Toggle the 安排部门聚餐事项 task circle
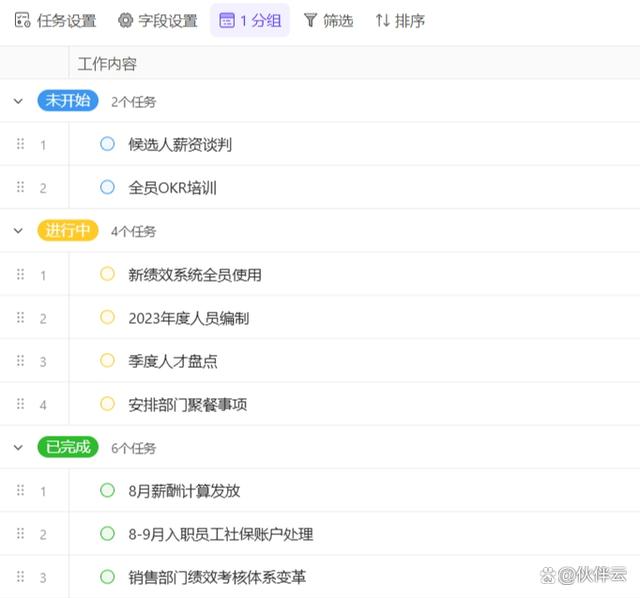Image resolution: width=640 pixels, height=598 pixels. coord(107,404)
